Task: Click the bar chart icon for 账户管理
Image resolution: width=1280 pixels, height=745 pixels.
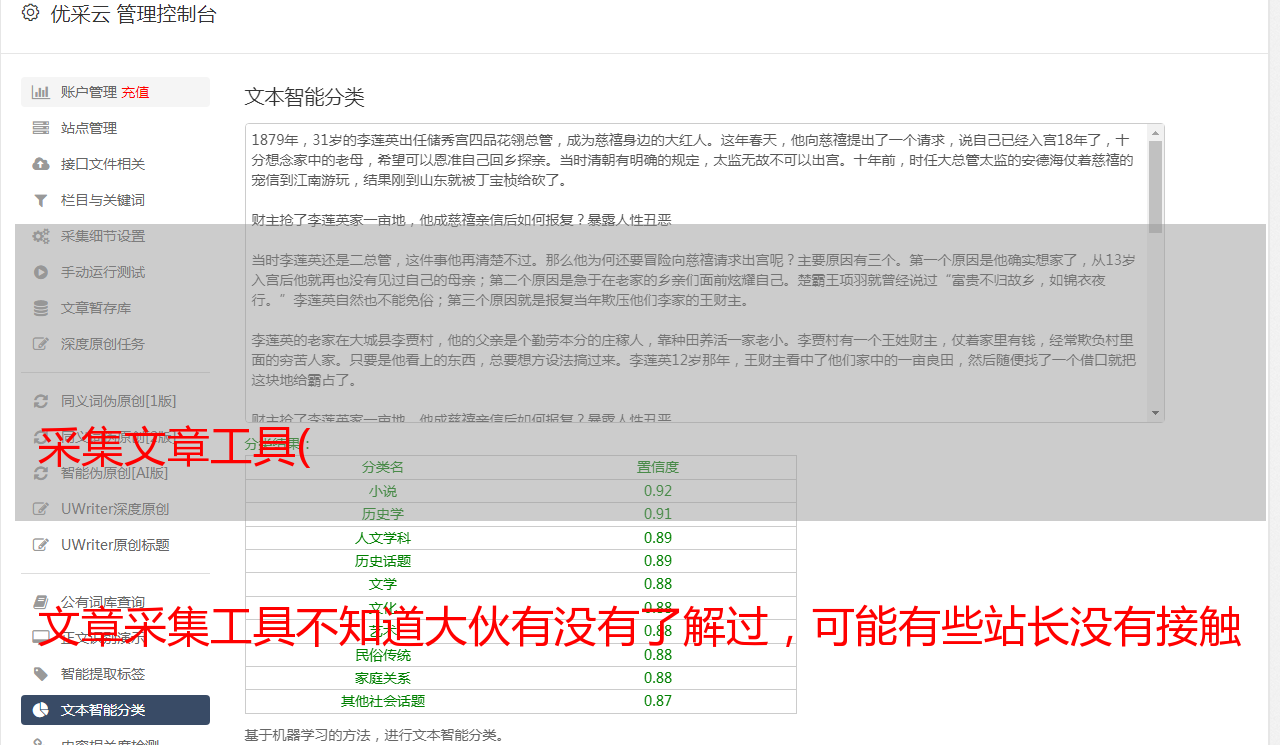Action: (x=41, y=92)
